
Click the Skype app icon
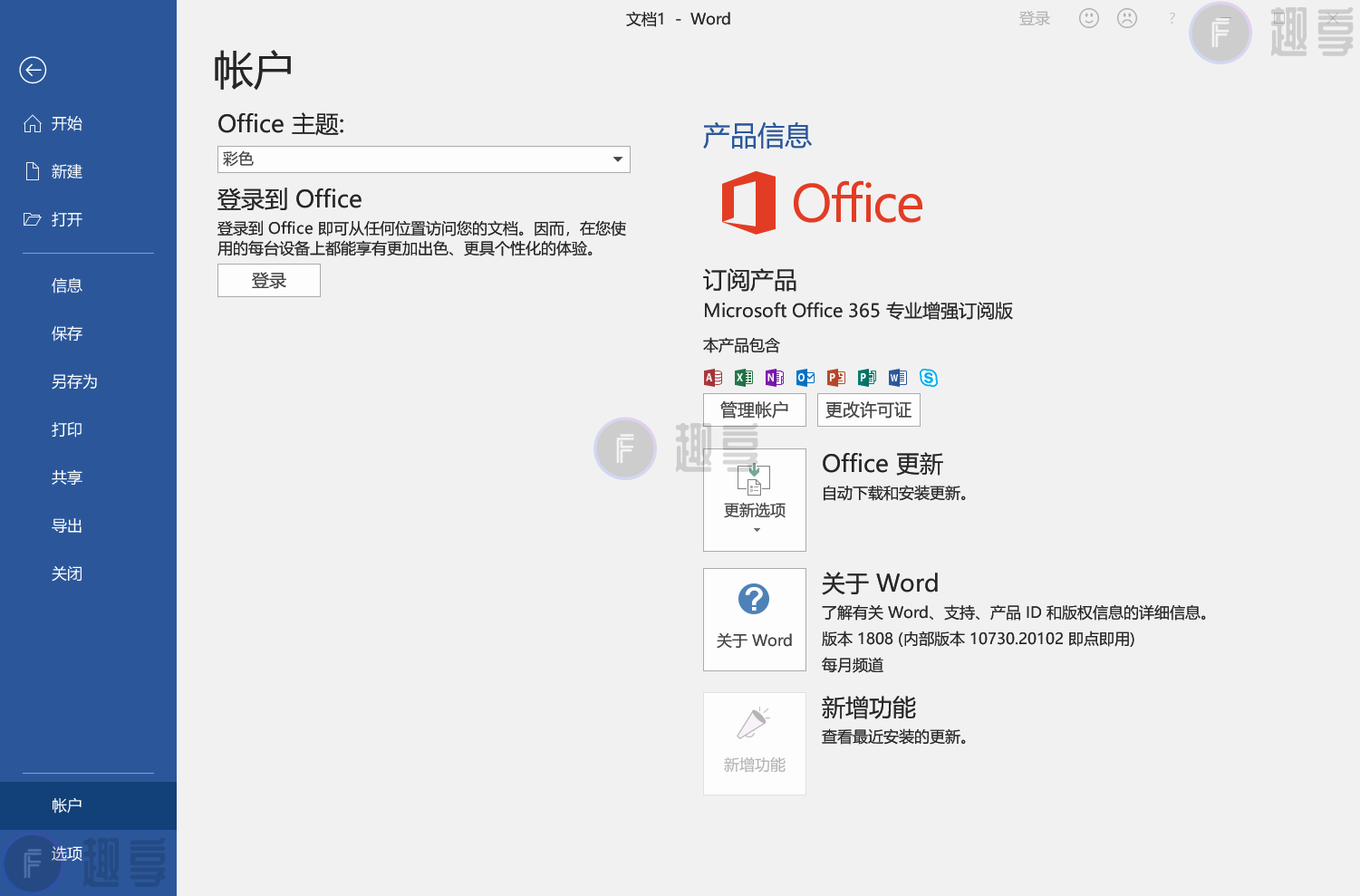click(929, 378)
